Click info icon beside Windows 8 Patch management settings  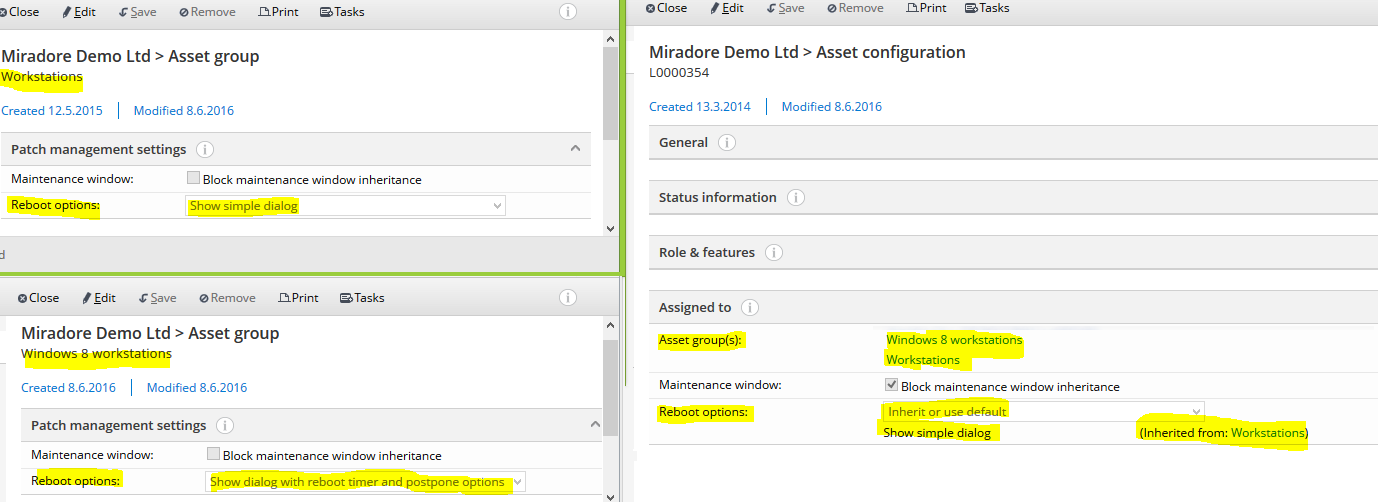pos(225,426)
